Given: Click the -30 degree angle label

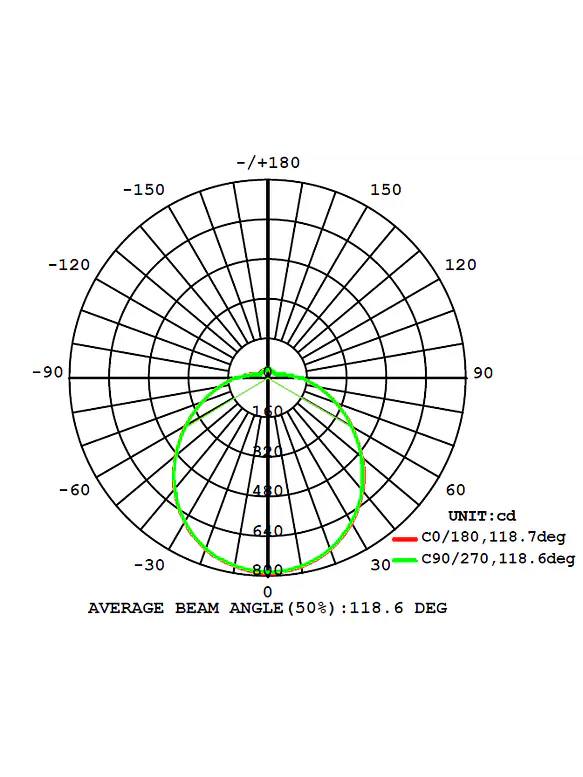Looking at the screenshot, I should (149, 565).
